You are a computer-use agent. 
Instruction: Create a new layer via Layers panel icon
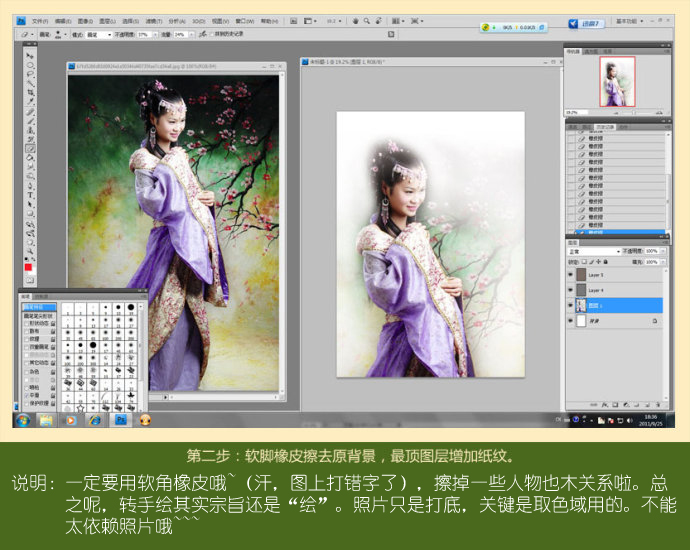coord(647,404)
